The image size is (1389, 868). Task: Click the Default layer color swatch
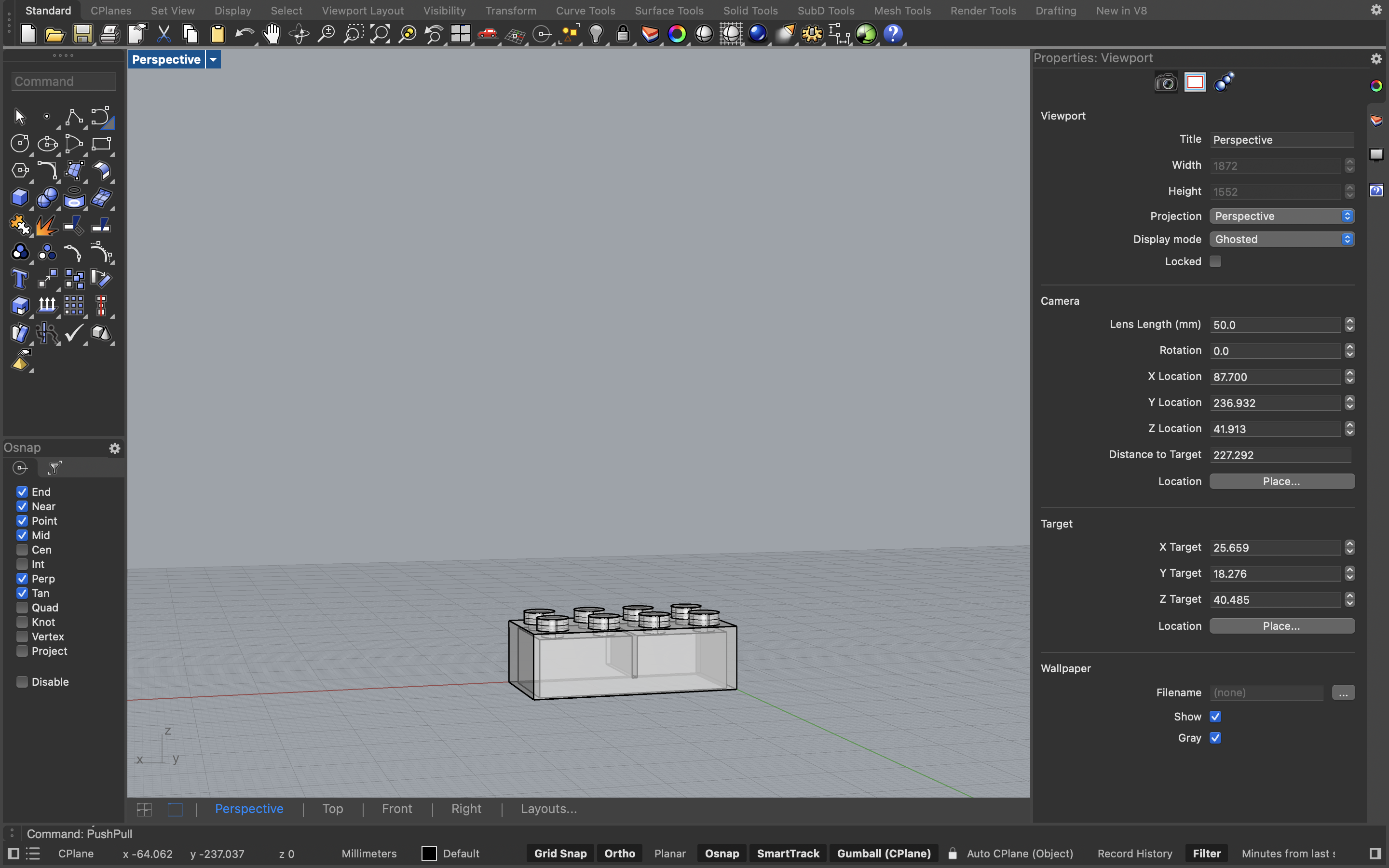(x=429, y=853)
